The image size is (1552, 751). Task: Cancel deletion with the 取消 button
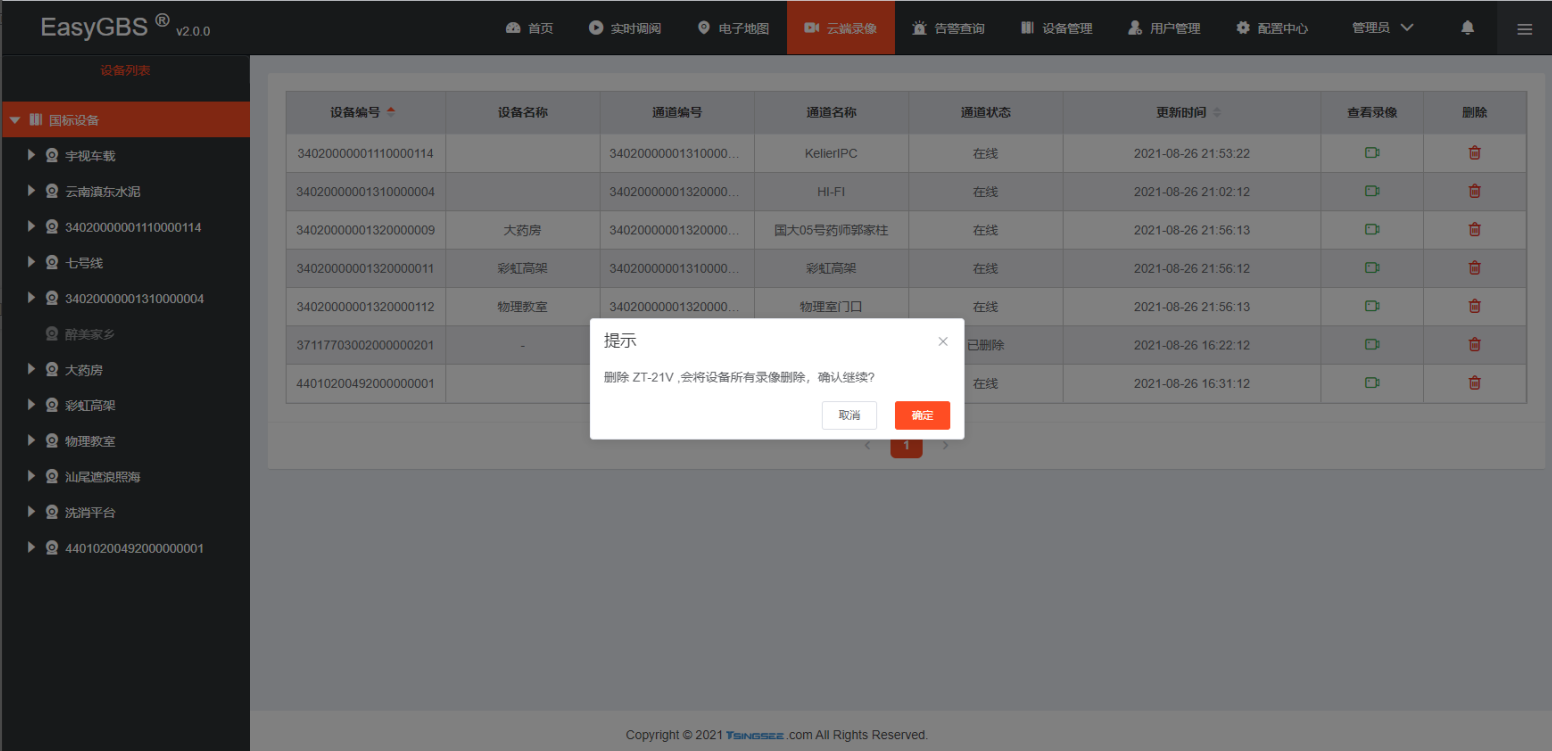click(849, 415)
